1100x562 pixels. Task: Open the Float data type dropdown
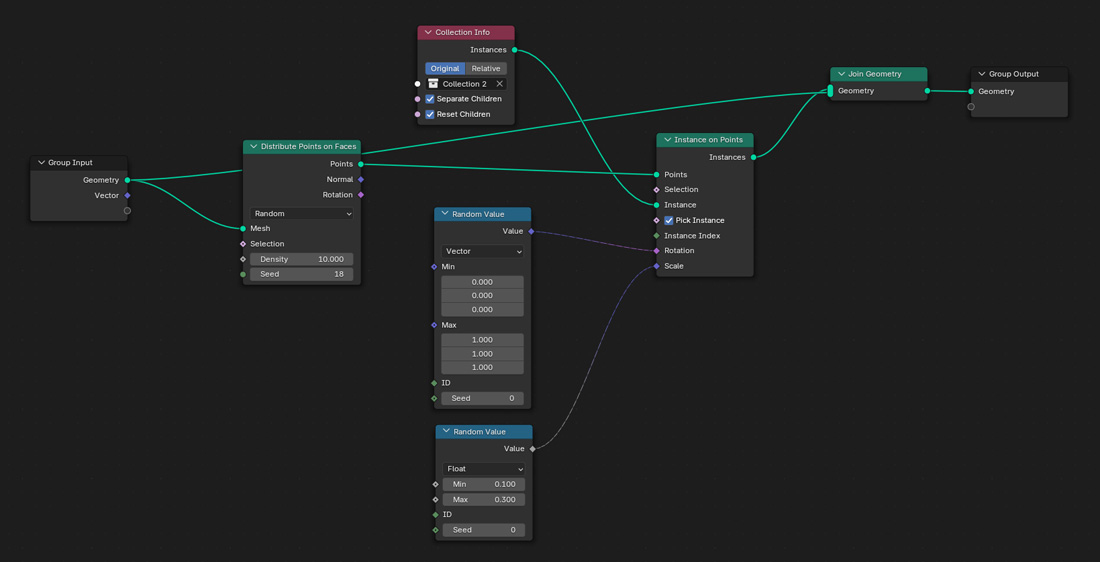coord(484,469)
